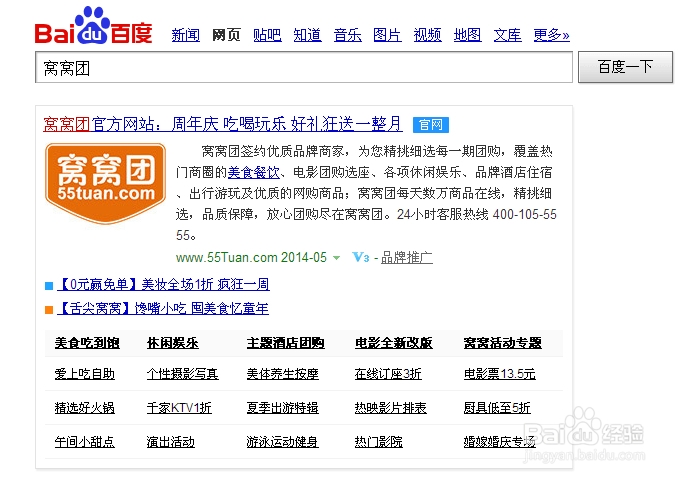Open 【0元赢免单】美妆全场1折 疯狂一周
The height and width of the screenshot is (480, 683).
[x=163, y=284]
